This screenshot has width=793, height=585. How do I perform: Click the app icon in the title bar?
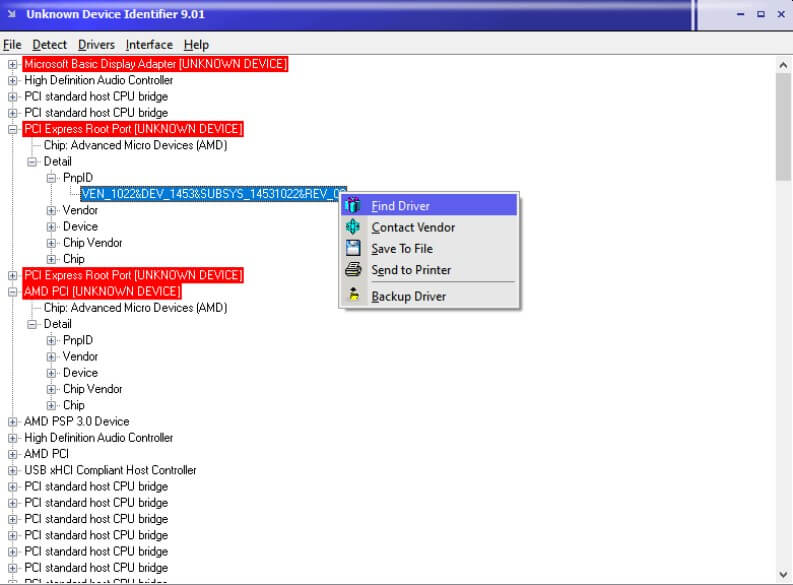click(x=12, y=14)
